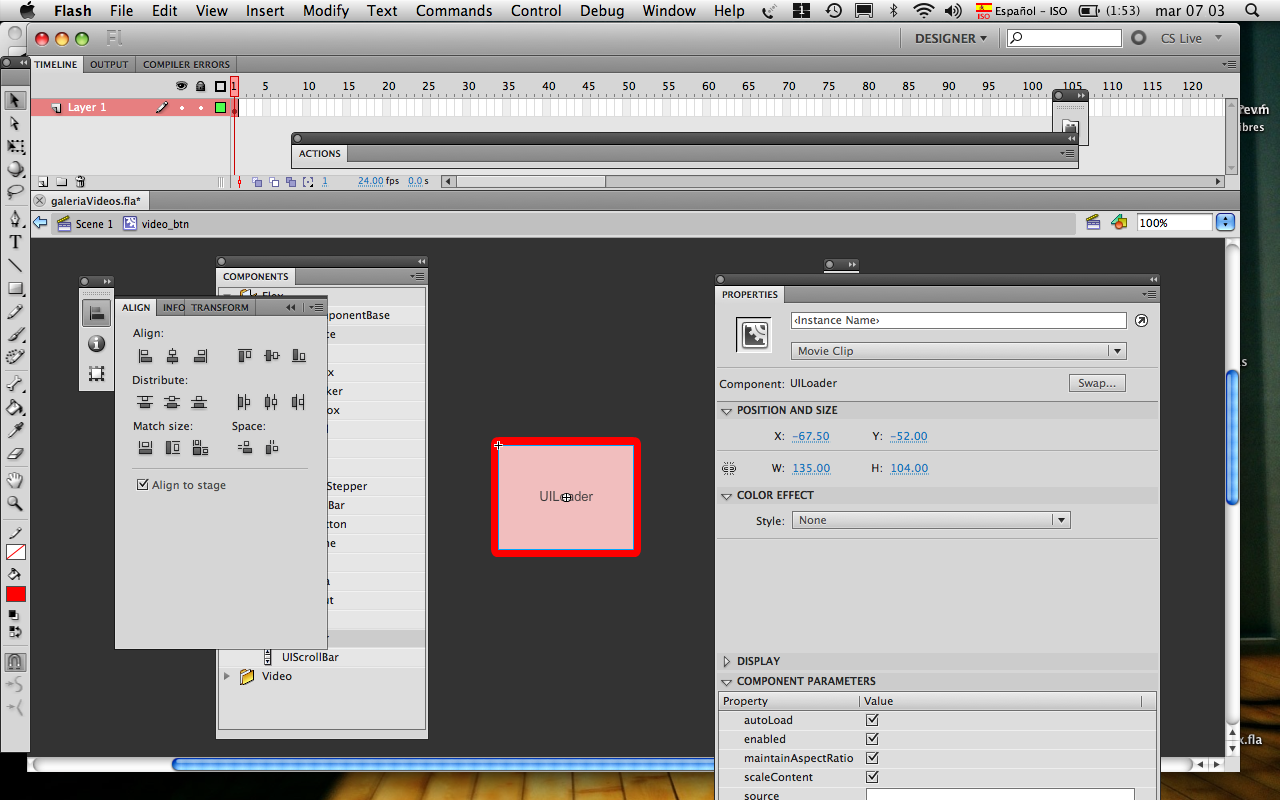Screen dimensions: 1280x800
Task: Toggle Layer 1 visibility dot
Action: [x=182, y=107]
